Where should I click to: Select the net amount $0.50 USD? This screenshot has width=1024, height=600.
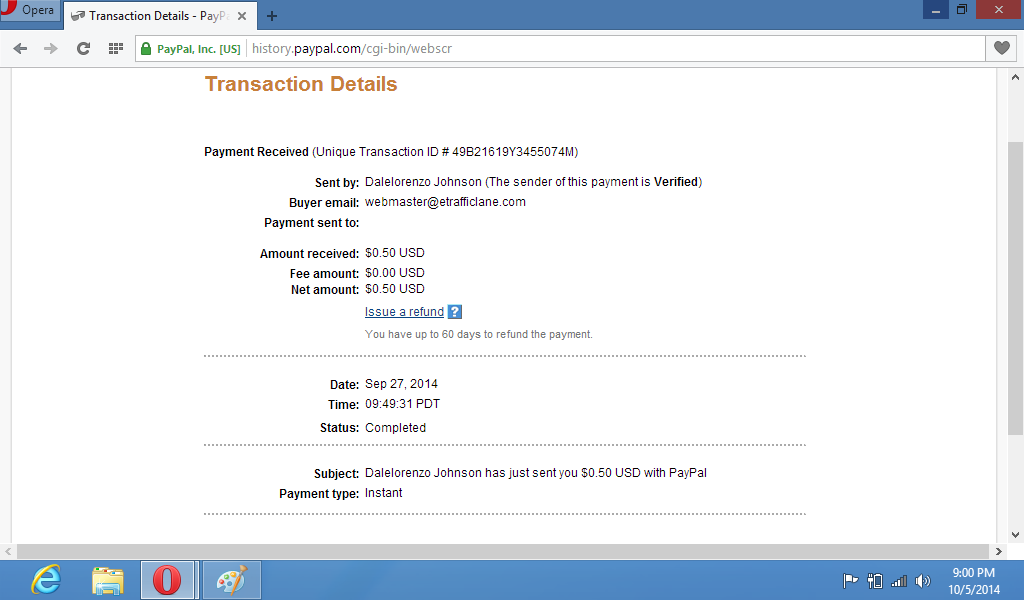(x=394, y=289)
